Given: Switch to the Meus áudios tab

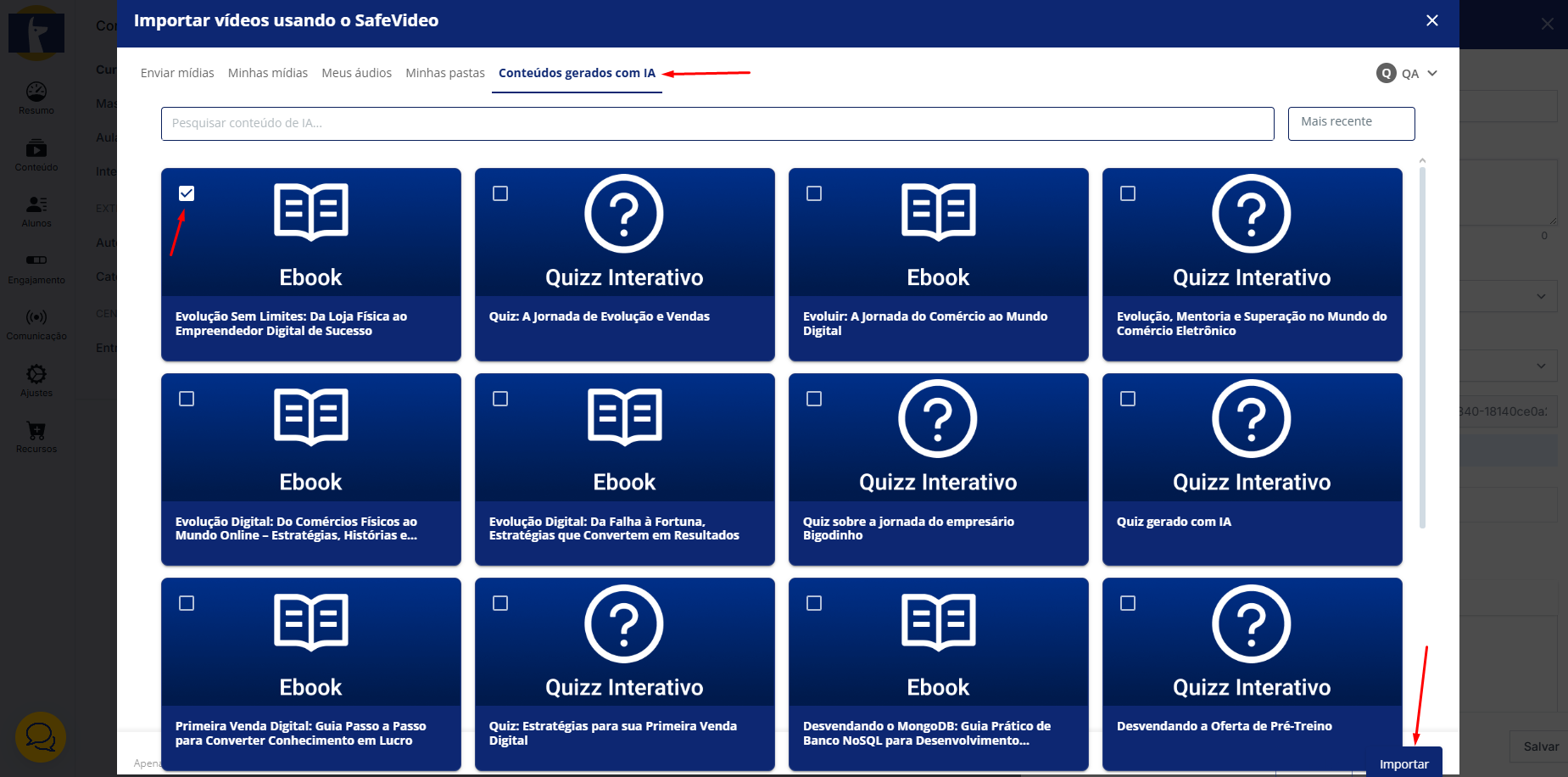Looking at the screenshot, I should 356,73.
